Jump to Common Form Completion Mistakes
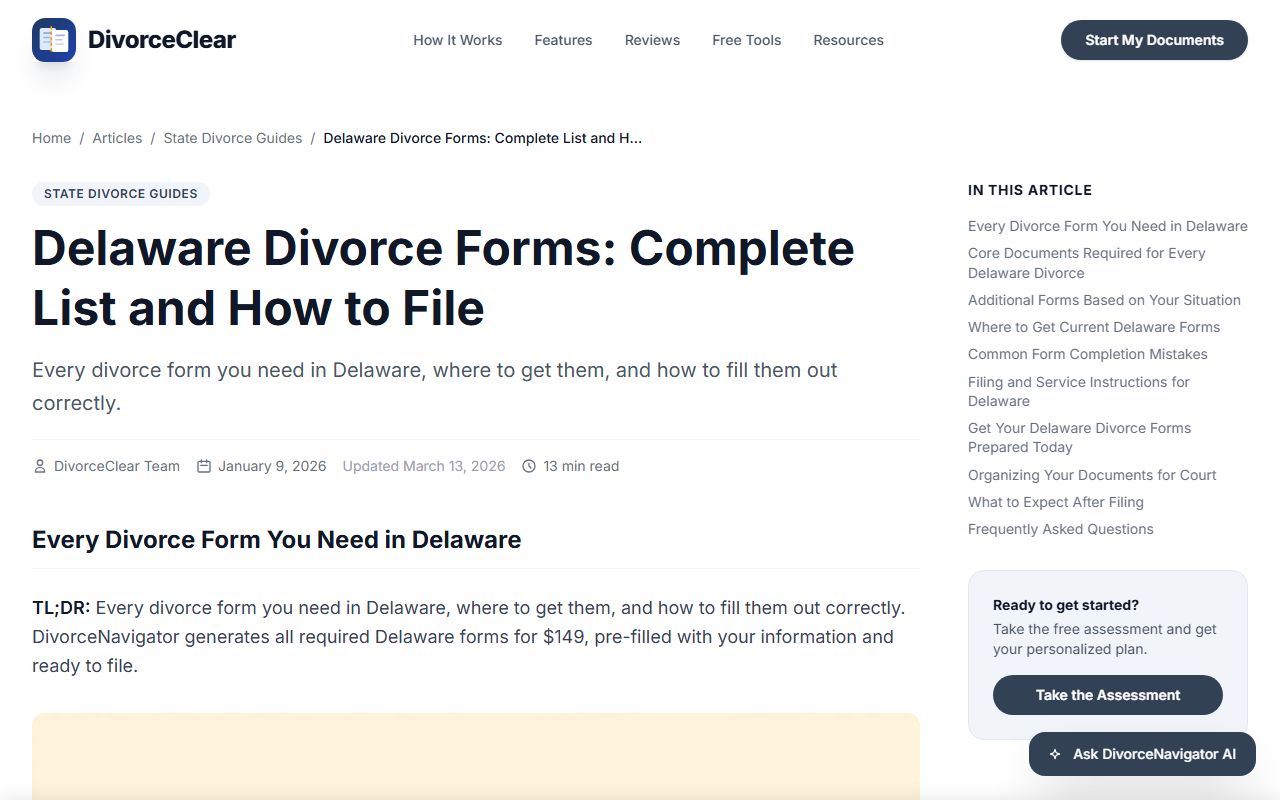Viewport: 1280px width, 800px height. [x=1088, y=354]
